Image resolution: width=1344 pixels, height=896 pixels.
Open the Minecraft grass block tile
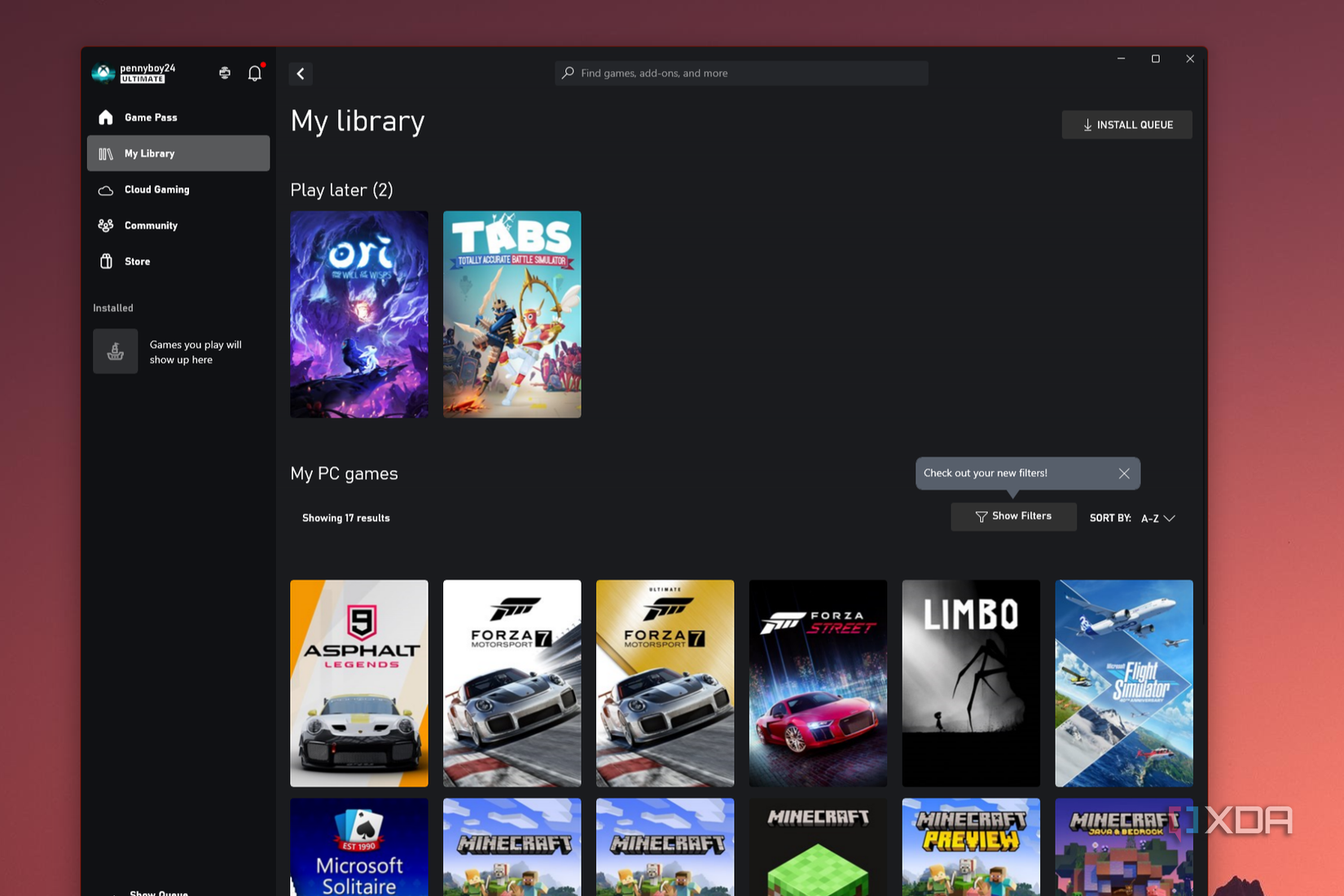[x=818, y=847]
